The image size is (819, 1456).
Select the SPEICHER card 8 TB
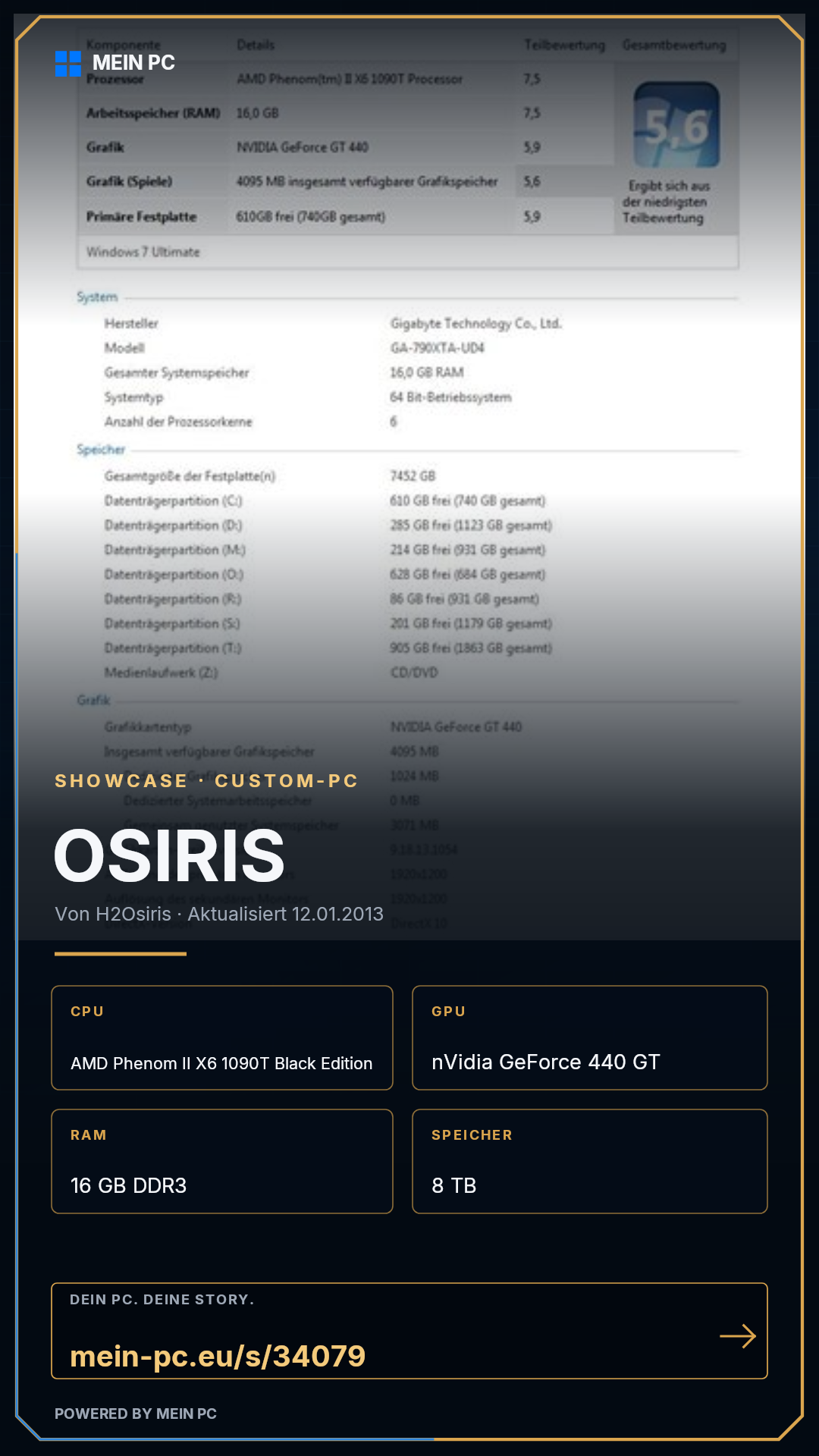pyautogui.click(x=590, y=1161)
